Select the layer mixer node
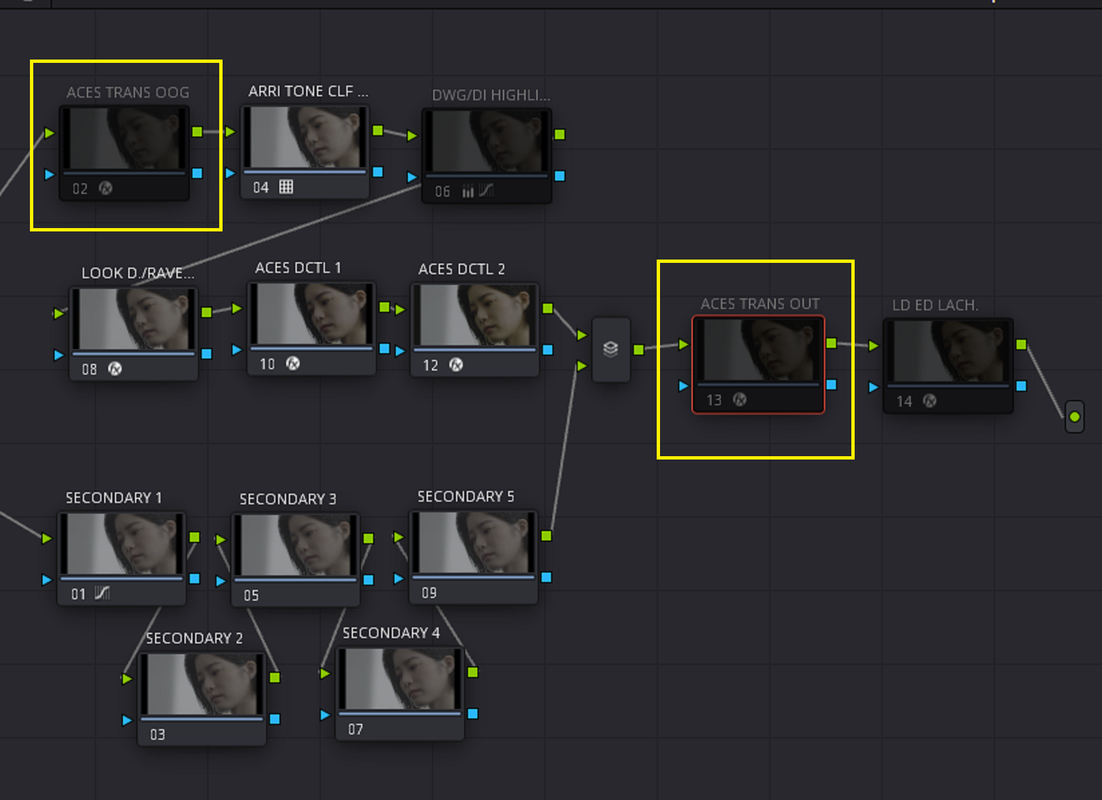This screenshot has width=1102, height=800. point(611,349)
